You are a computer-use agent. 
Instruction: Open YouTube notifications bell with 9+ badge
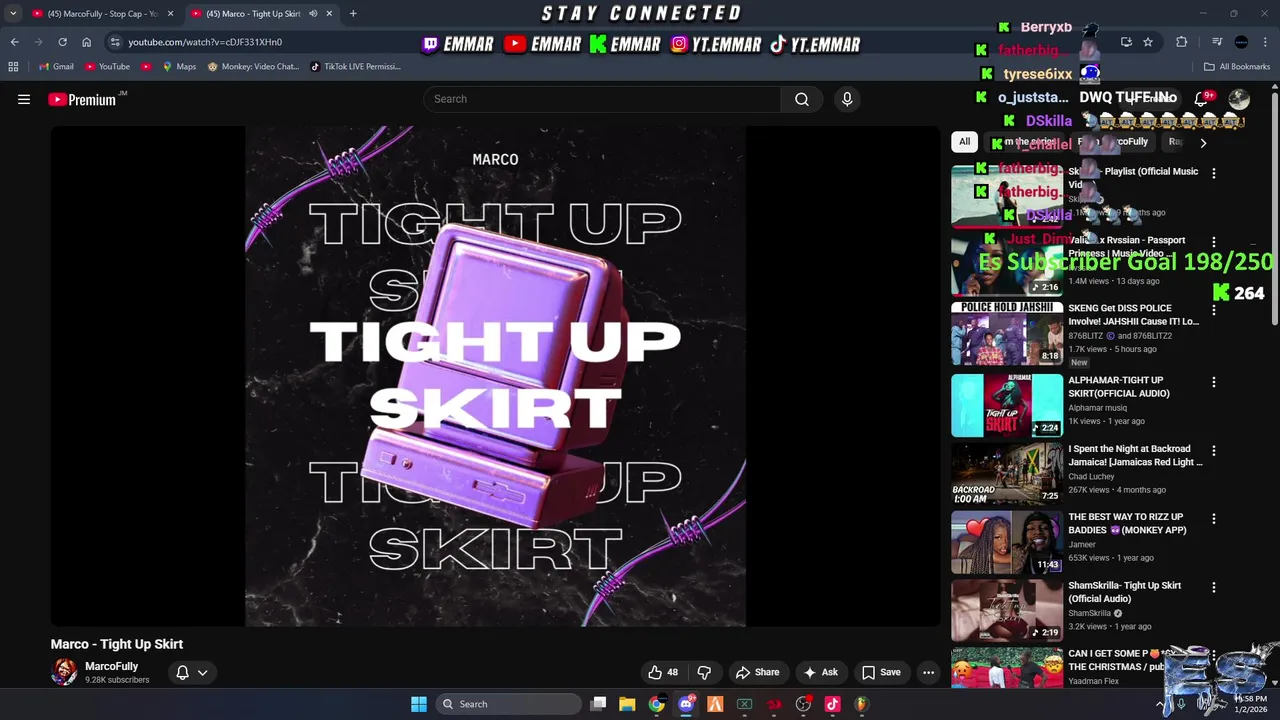tap(1203, 98)
